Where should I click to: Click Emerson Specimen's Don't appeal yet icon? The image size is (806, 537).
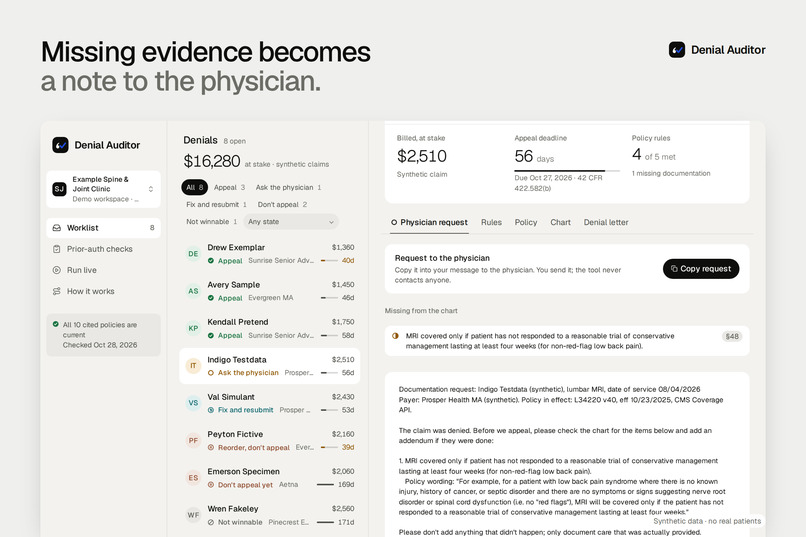pyautogui.click(x=211, y=485)
